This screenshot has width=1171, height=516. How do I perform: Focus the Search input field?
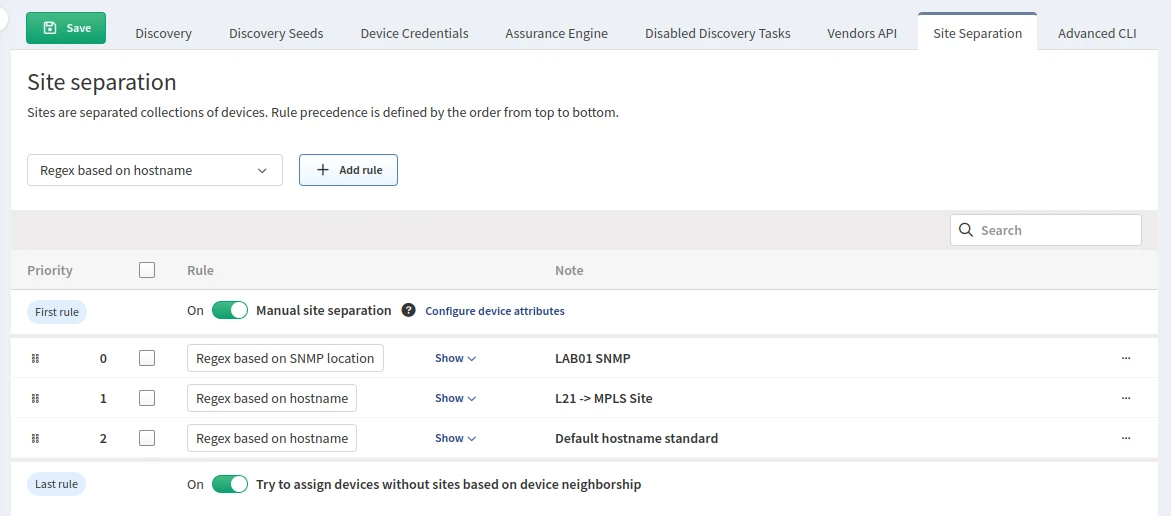coord(1055,230)
